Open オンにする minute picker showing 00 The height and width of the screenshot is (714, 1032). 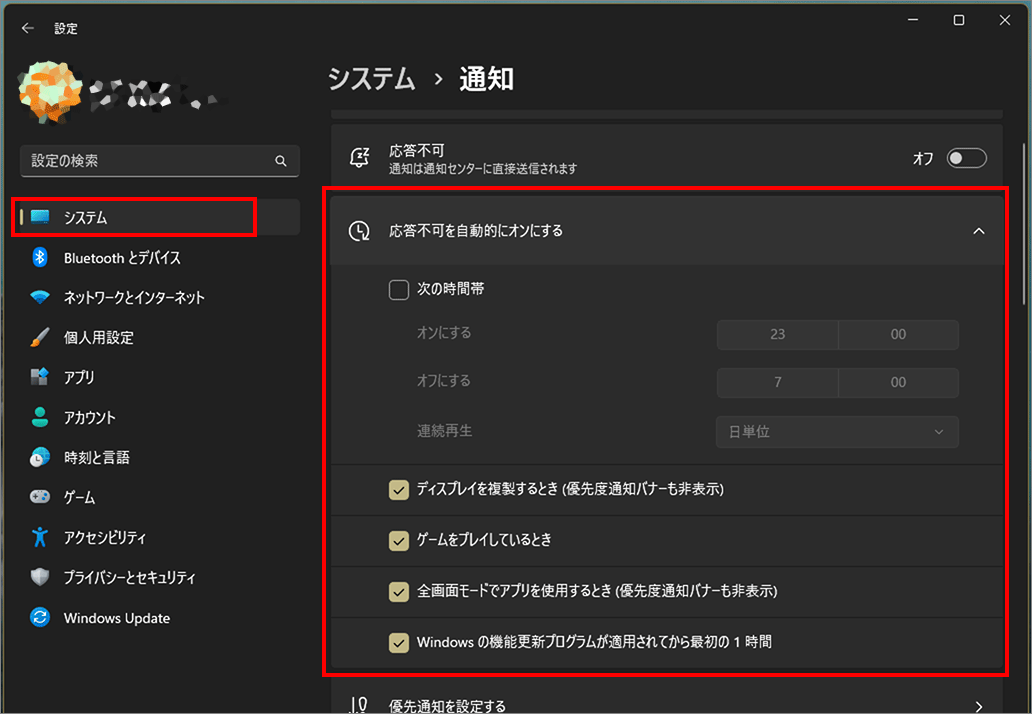coord(898,334)
